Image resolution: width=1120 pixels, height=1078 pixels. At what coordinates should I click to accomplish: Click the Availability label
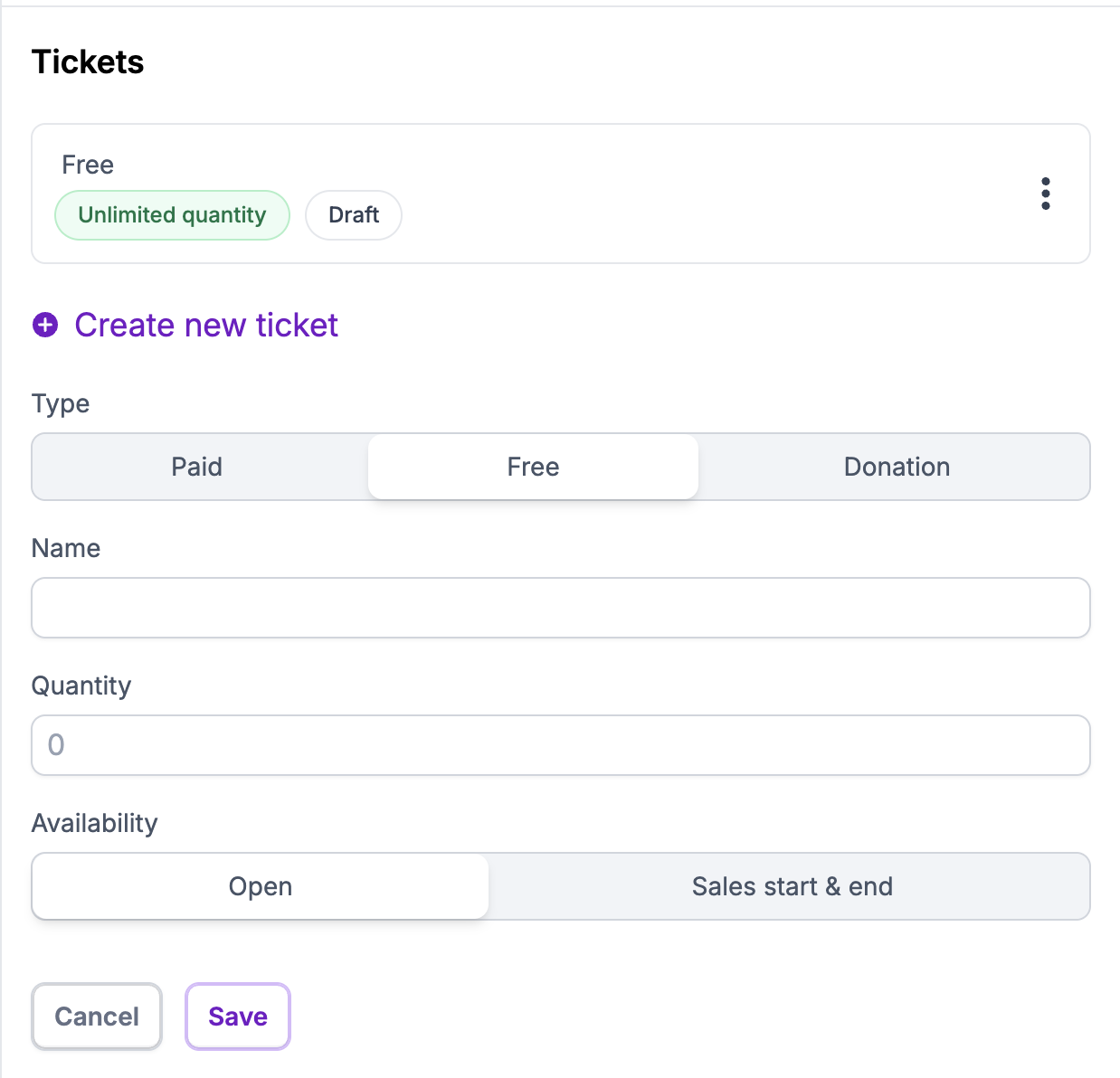click(x=95, y=823)
